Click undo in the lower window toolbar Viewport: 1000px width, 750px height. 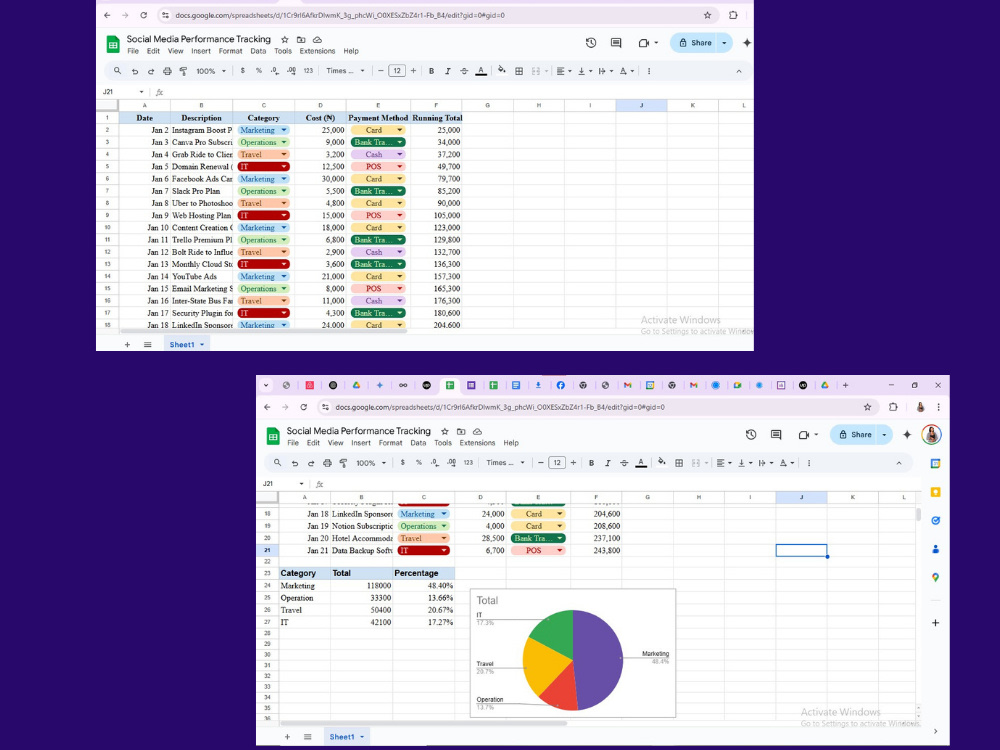(295, 463)
